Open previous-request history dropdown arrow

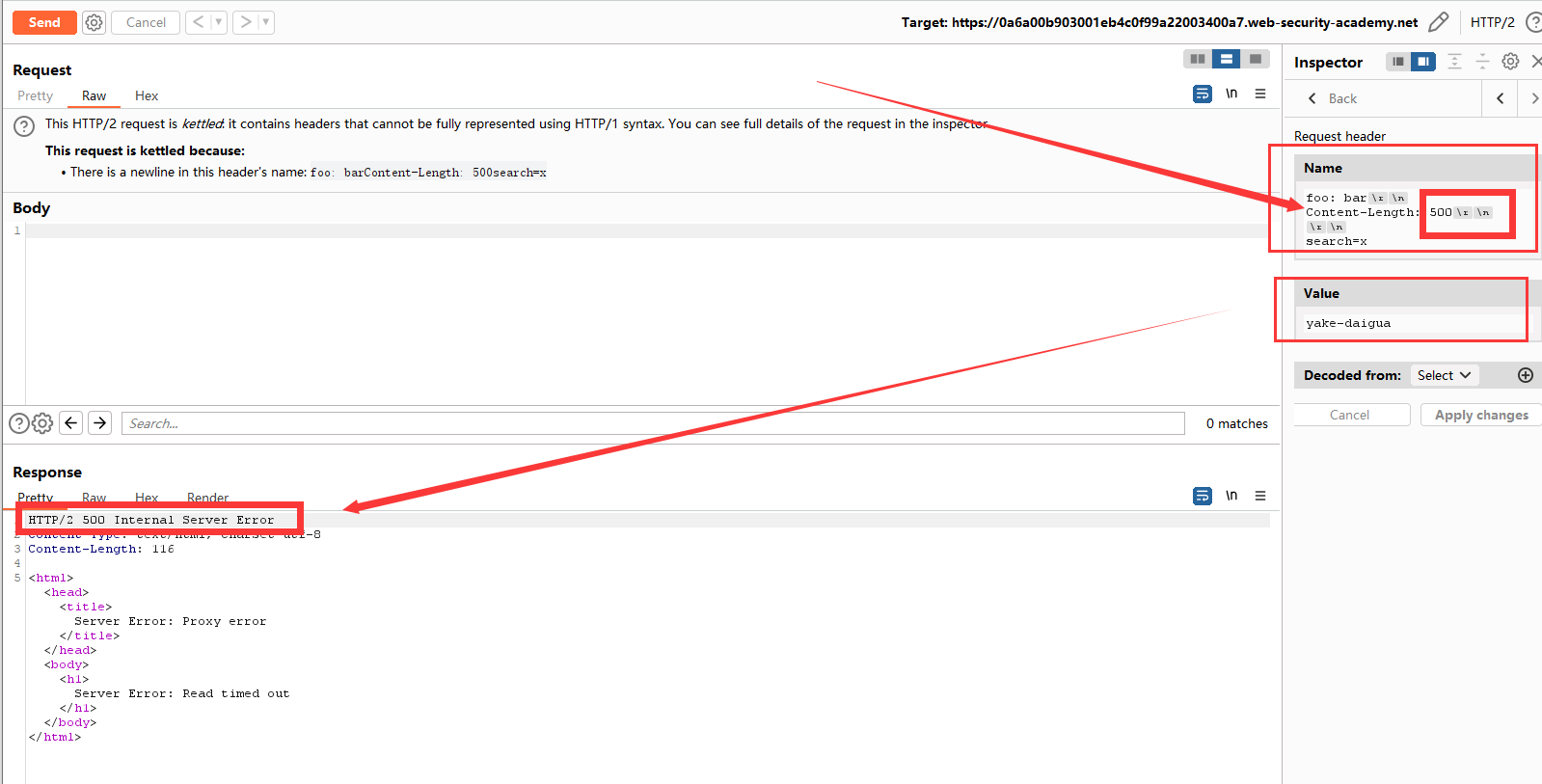tap(219, 22)
